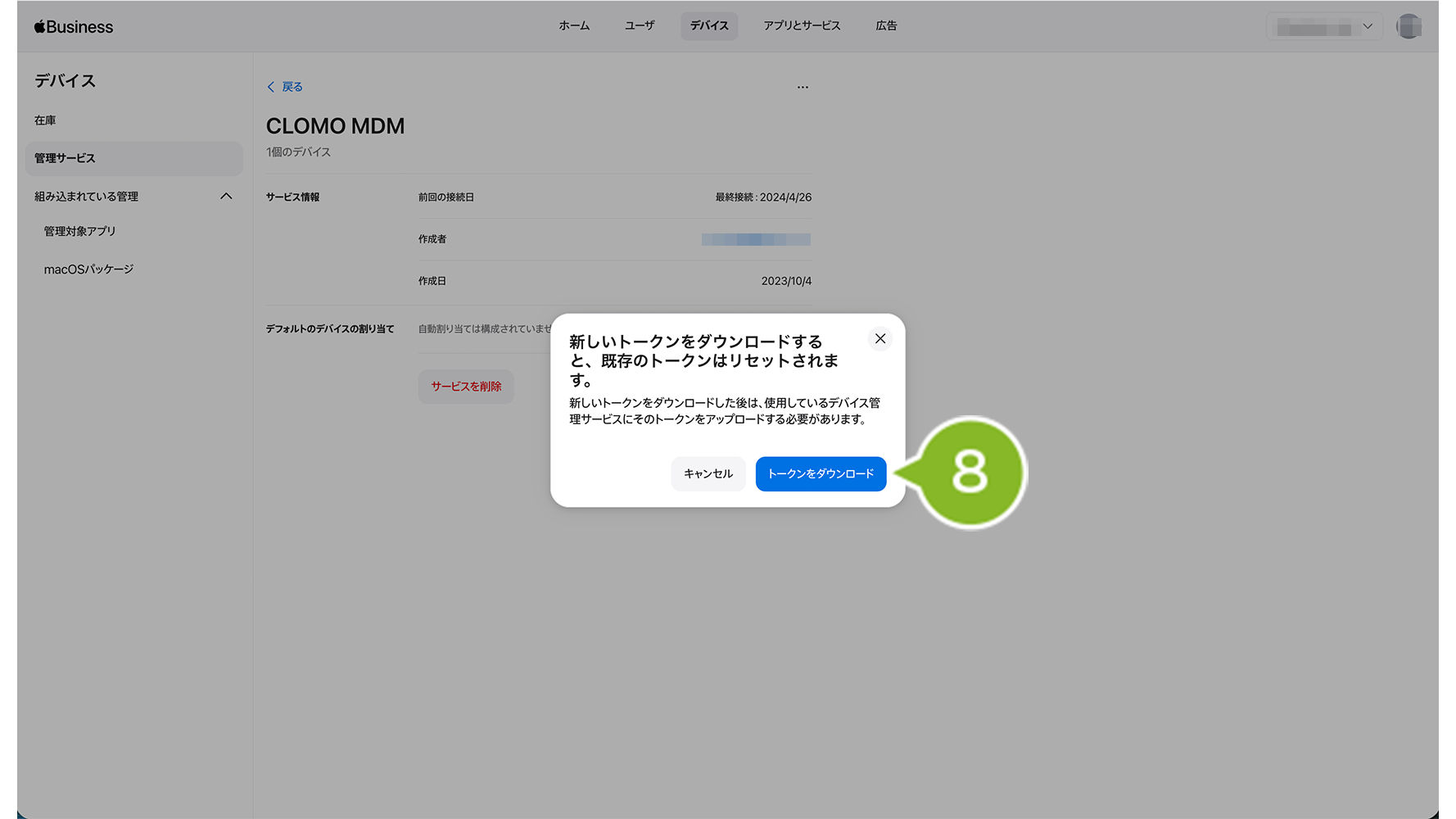Screen dimensions: 1456x819
Task: Open macOSパッケージ in the sidebar
Action: coord(88,269)
